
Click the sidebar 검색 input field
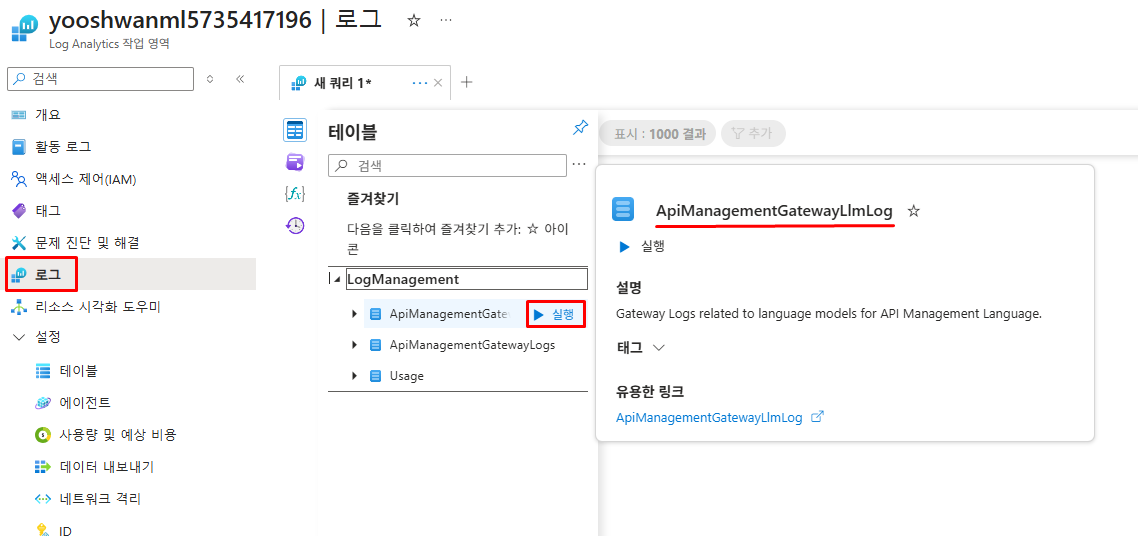click(100, 79)
